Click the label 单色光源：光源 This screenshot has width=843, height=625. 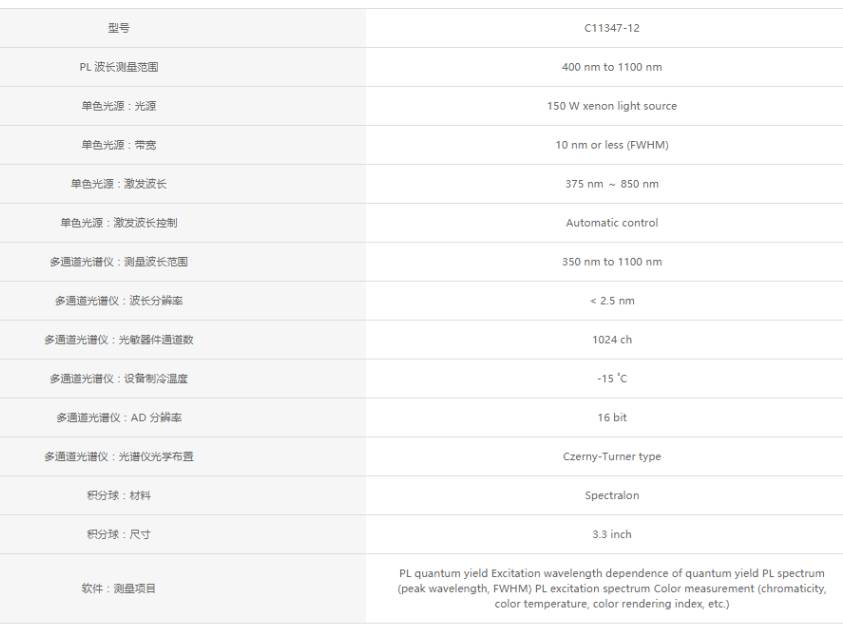tap(119, 106)
